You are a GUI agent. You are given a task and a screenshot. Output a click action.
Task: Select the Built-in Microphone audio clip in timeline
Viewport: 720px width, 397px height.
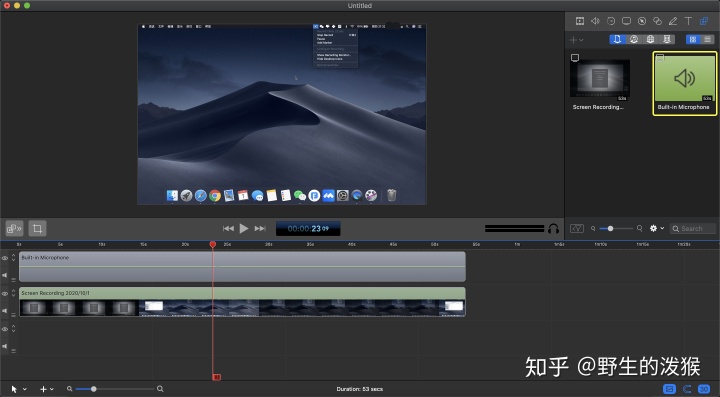click(242, 267)
